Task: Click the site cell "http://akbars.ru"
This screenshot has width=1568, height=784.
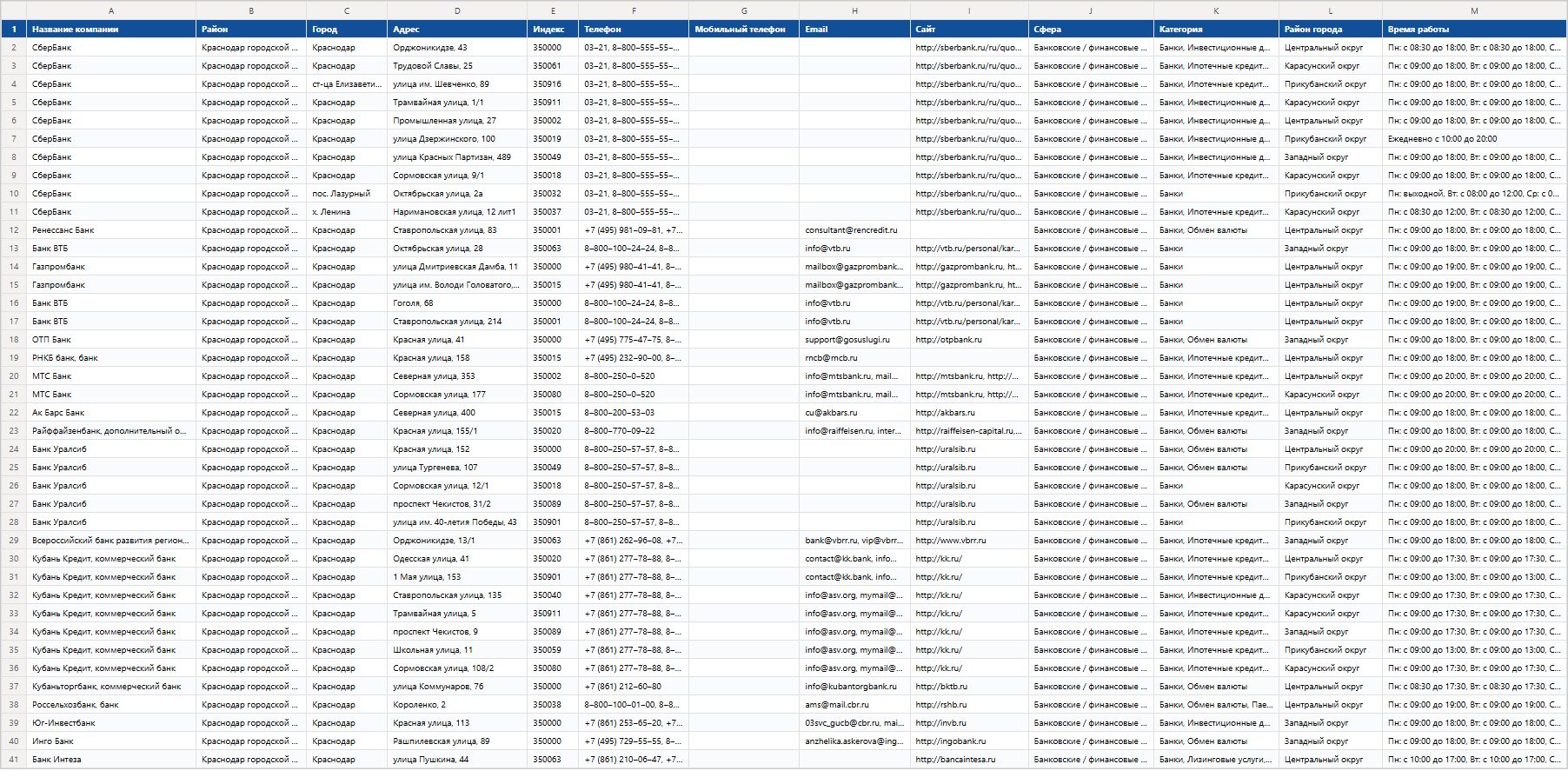Action: click(x=969, y=413)
